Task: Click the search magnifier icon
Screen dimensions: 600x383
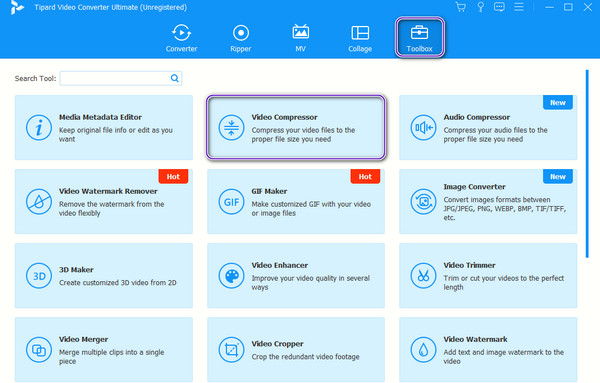Action: pos(174,78)
